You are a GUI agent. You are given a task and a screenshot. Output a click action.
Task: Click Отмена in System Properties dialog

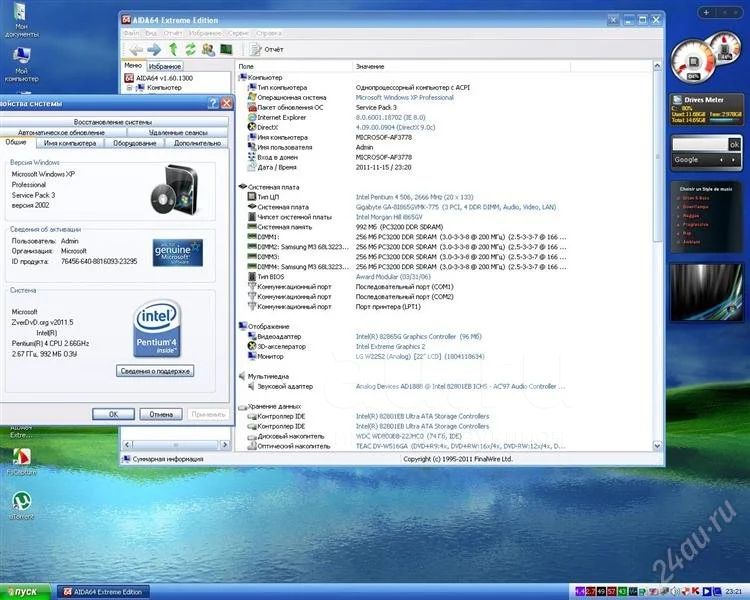(x=161, y=414)
